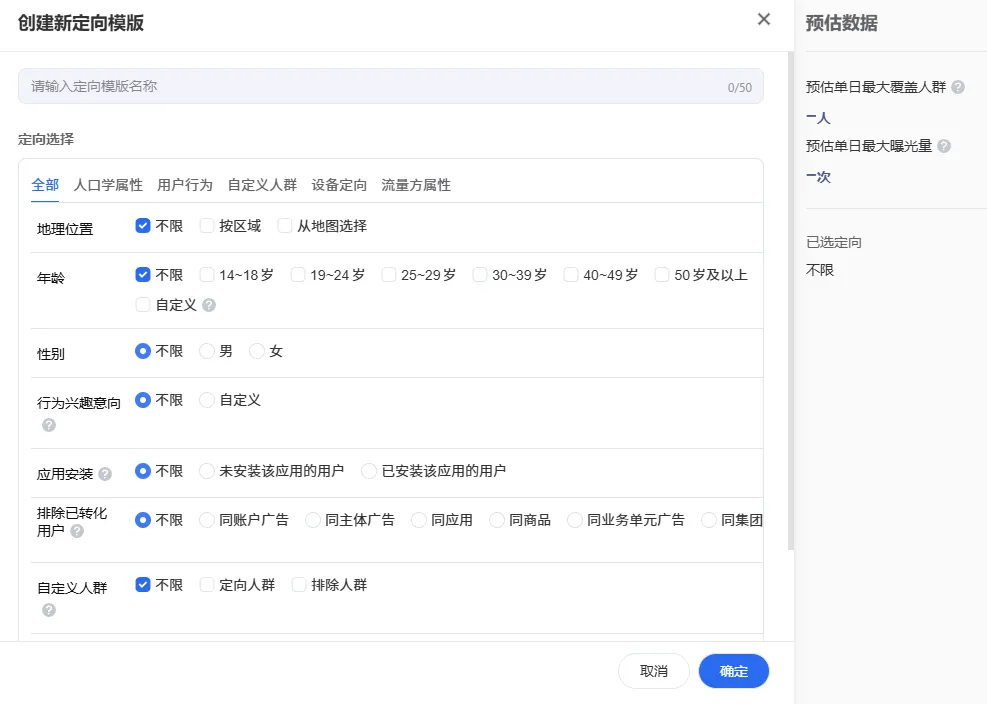The height and width of the screenshot is (704, 987).
Task: Check the 14~18岁 age checkbox
Action: tap(206, 274)
